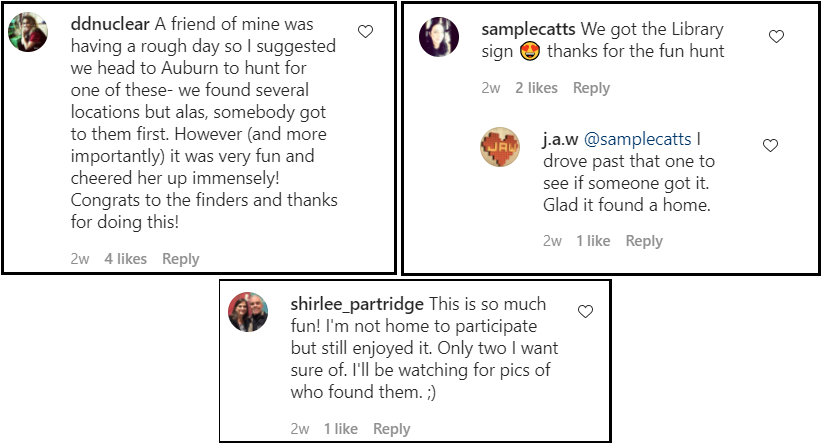Like shirlee_partridge's comment with the heart
This screenshot has height=446, width=825.
point(585,312)
